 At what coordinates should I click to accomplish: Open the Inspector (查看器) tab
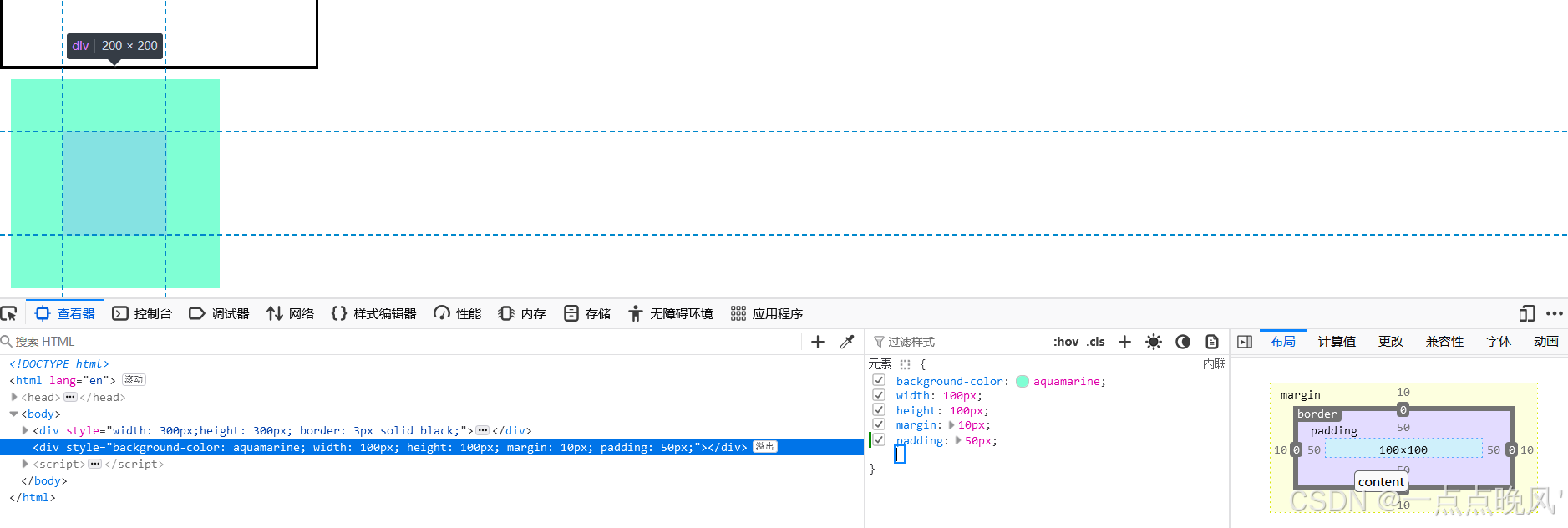tap(65, 314)
